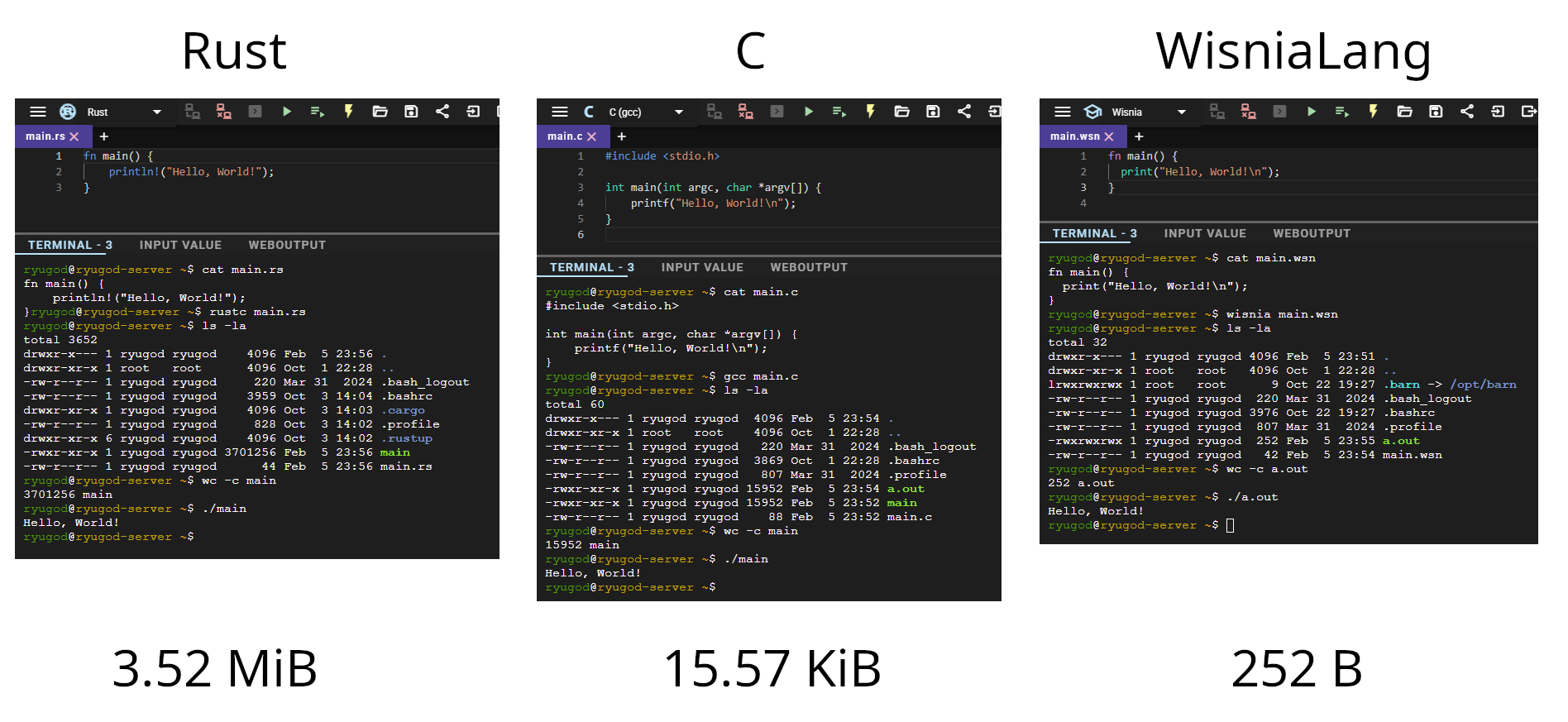1568x722 pixels.
Task: Run the Rust code with play icon
Action: pyautogui.click(x=286, y=112)
